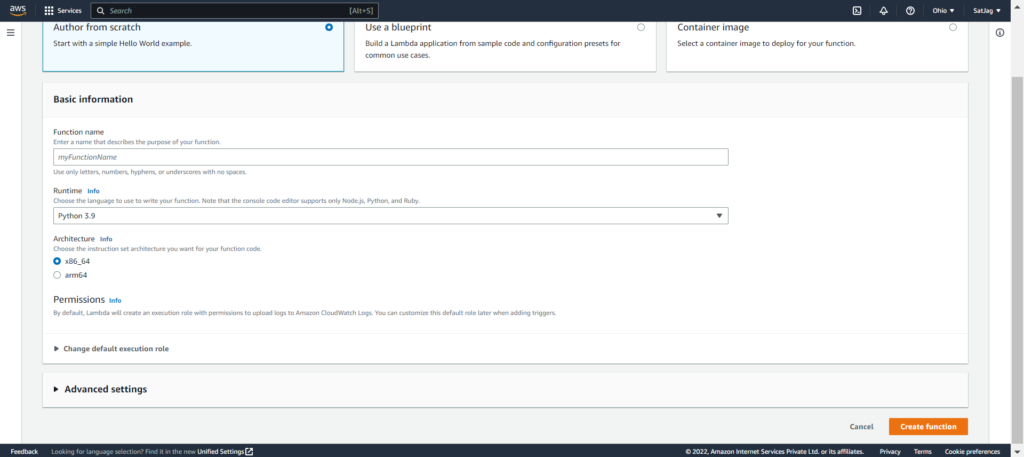Screen dimensions: 1024x457
Task: Choose the arm64 architecture
Action: tap(57, 275)
